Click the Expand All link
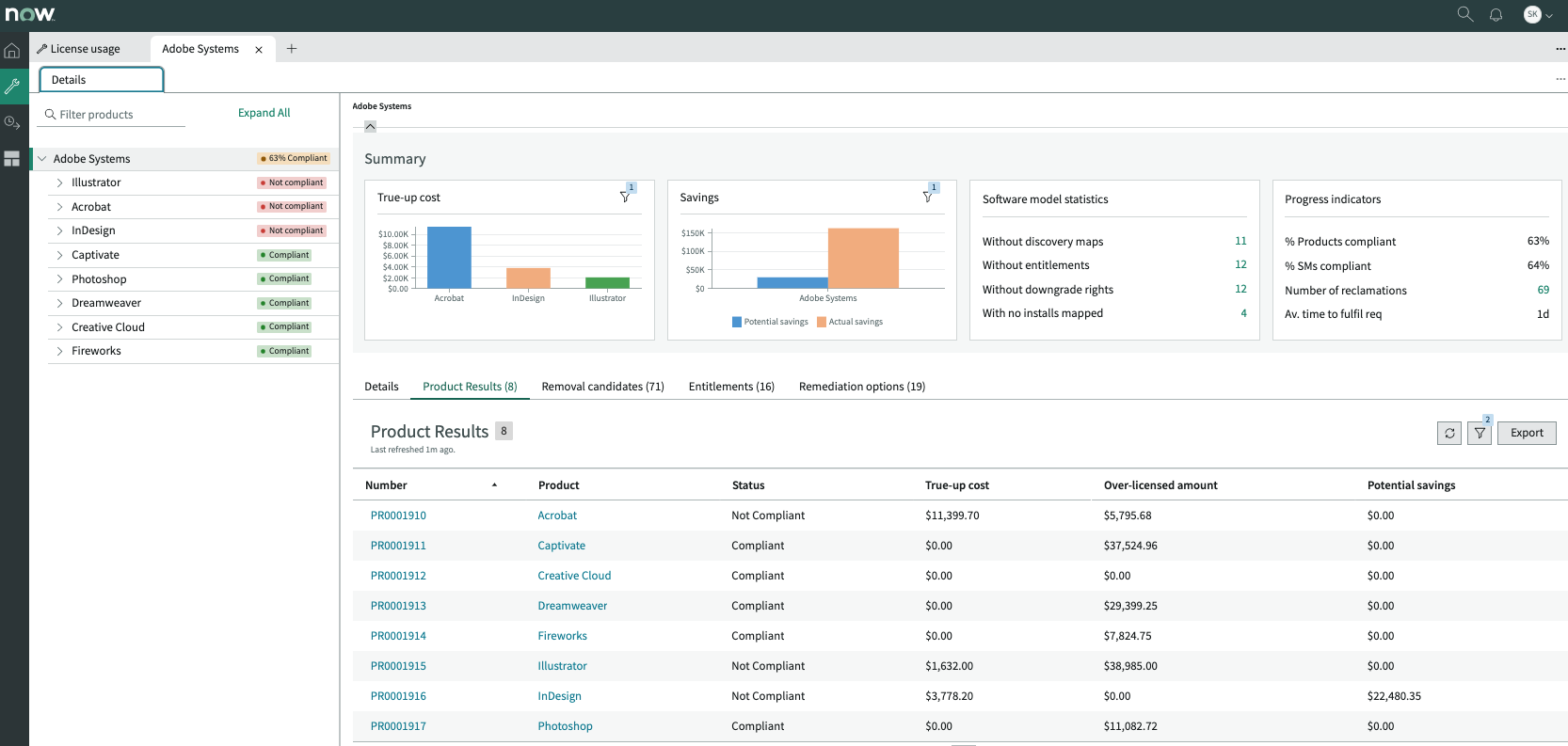 pos(264,113)
